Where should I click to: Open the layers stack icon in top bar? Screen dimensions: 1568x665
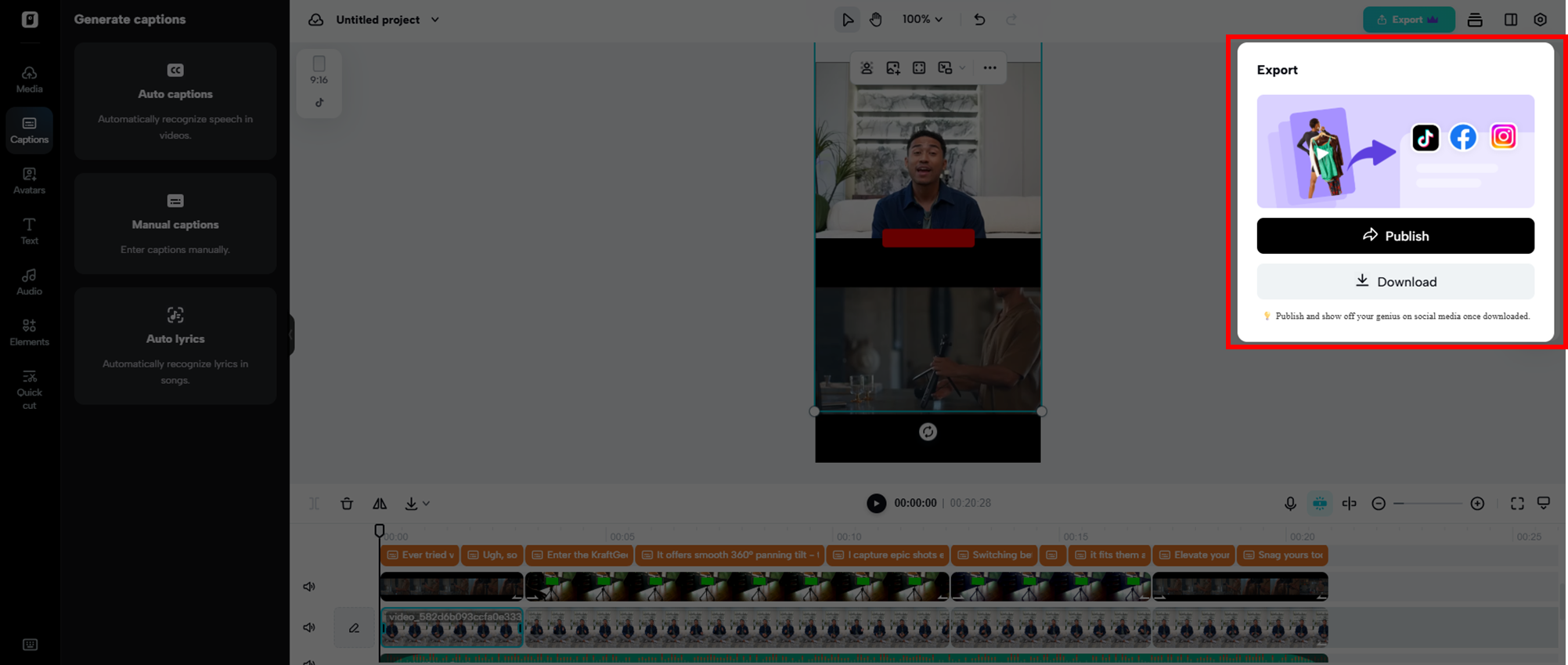pos(1475,20)
